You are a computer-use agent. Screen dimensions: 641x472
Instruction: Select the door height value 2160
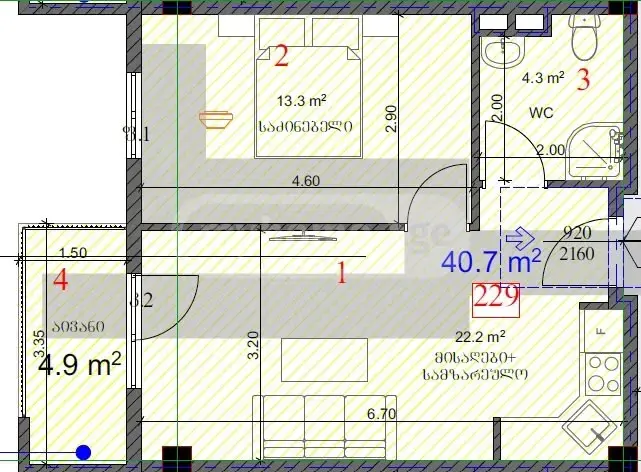tap(577, 254)
